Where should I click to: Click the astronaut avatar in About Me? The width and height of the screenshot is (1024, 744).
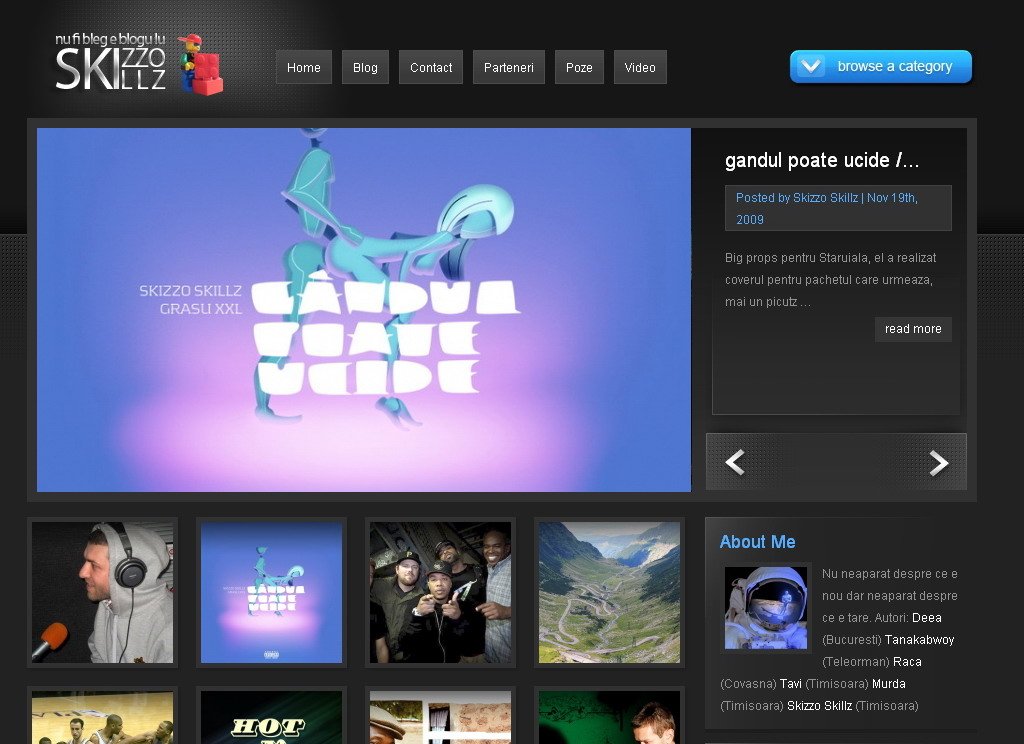tap(766, 607)
